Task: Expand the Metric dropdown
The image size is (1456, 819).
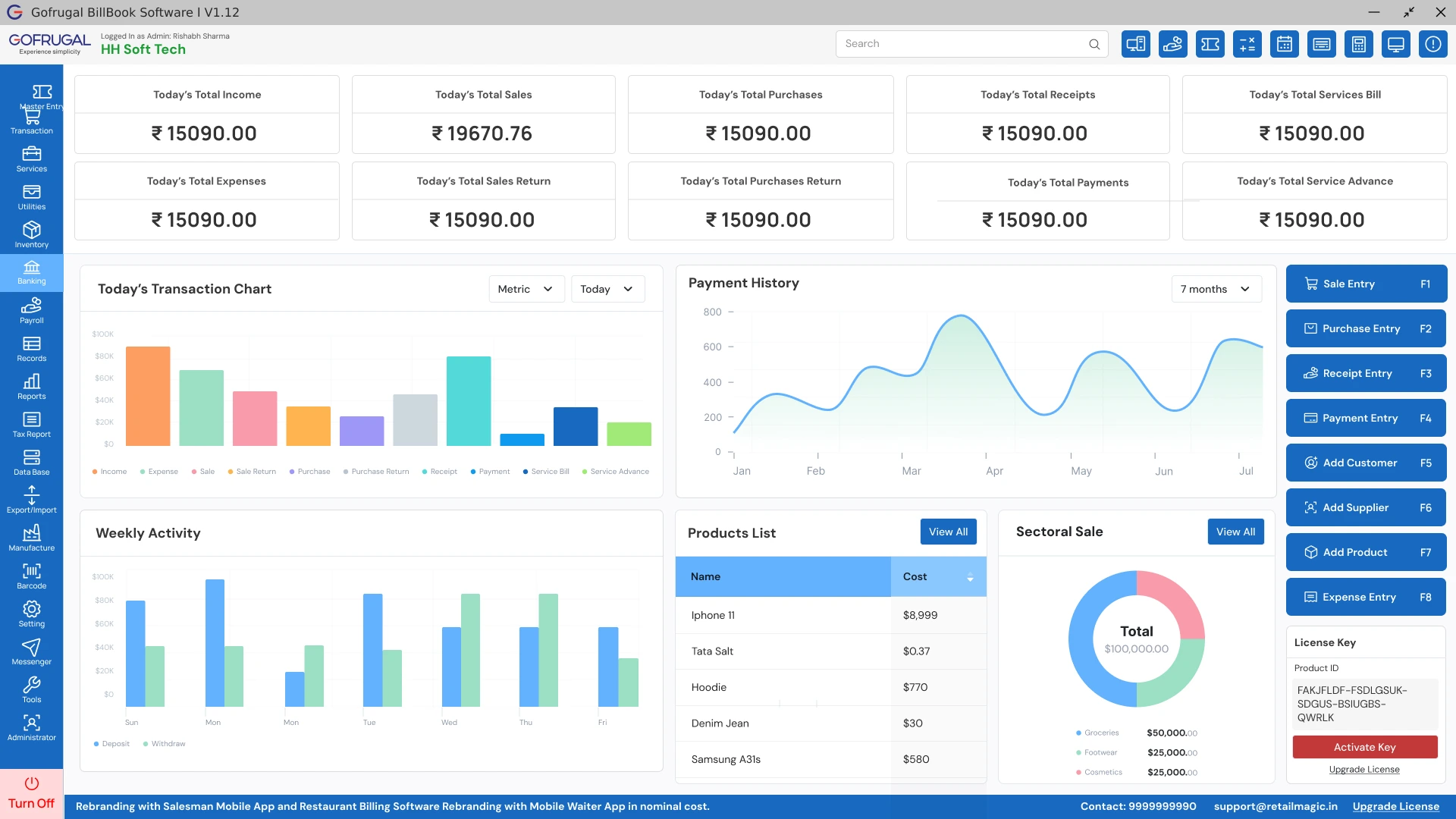Action: point(526,289)
